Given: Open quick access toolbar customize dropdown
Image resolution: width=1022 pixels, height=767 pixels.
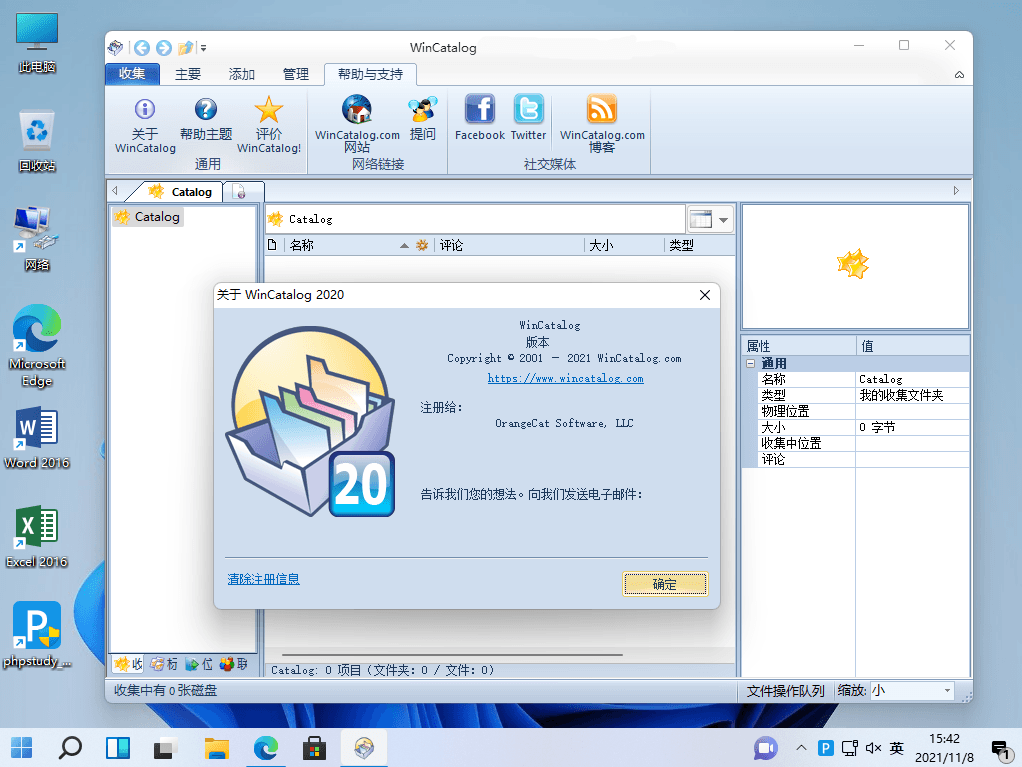Looking at the screenshot, I should [203, 48].
